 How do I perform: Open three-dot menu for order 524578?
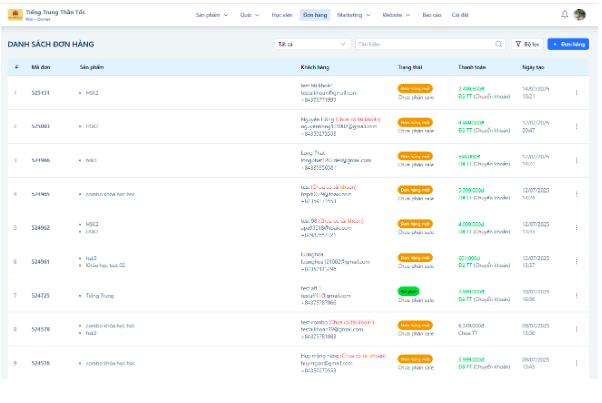[x=576, y=329]
